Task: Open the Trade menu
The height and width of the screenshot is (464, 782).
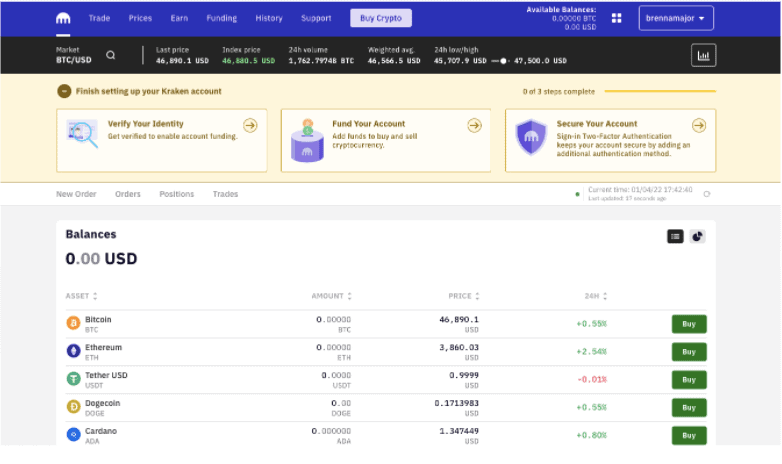Action: 99,18
